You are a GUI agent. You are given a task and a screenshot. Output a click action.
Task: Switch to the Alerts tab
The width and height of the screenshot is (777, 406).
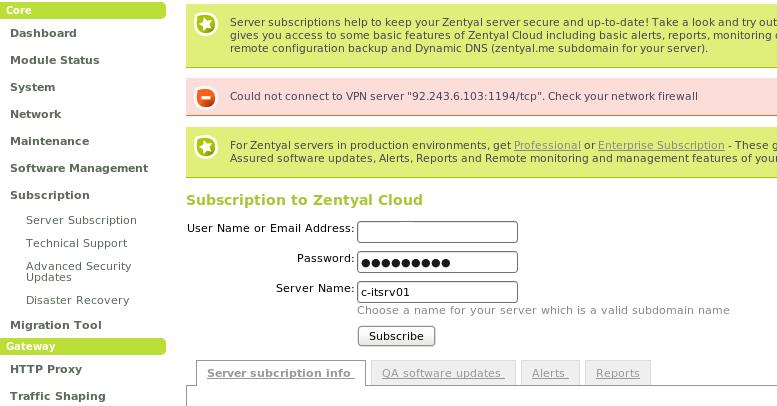(x=550, y=373)
